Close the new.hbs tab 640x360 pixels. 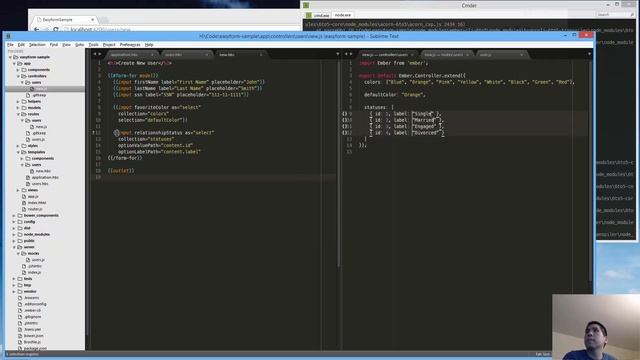pos(261,55)
